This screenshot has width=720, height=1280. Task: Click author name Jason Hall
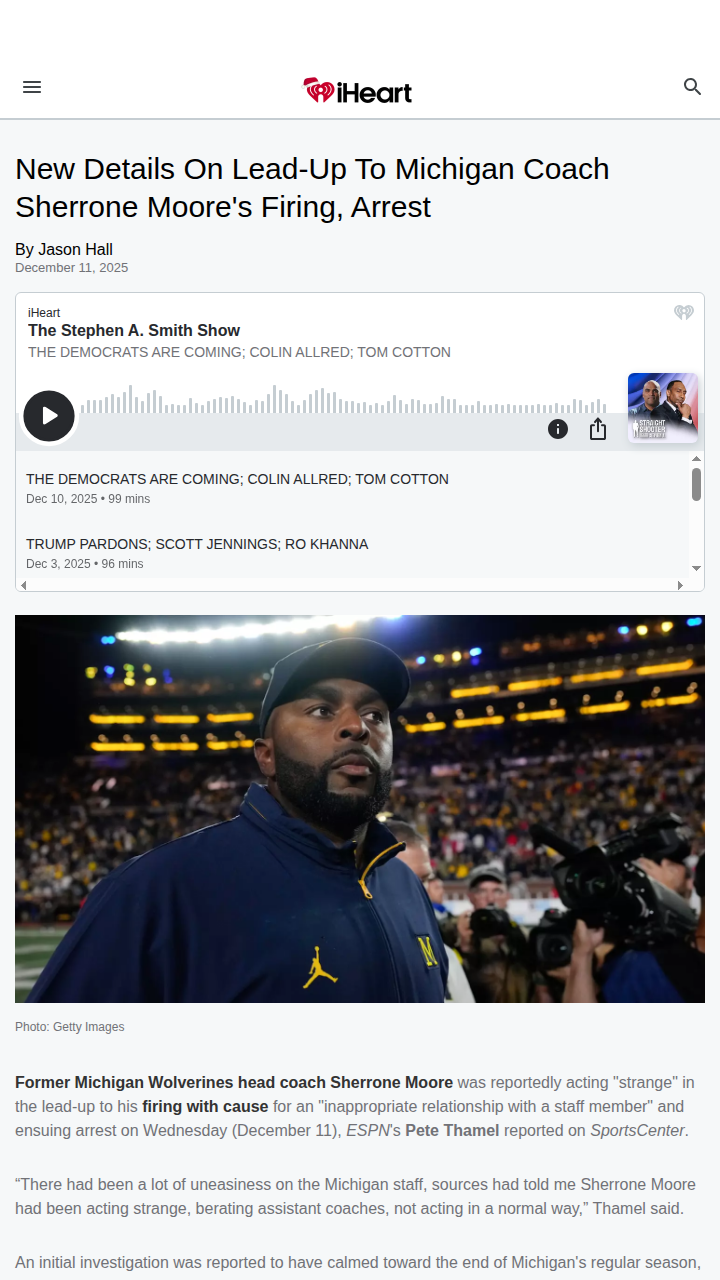click(x=76, y=249)
